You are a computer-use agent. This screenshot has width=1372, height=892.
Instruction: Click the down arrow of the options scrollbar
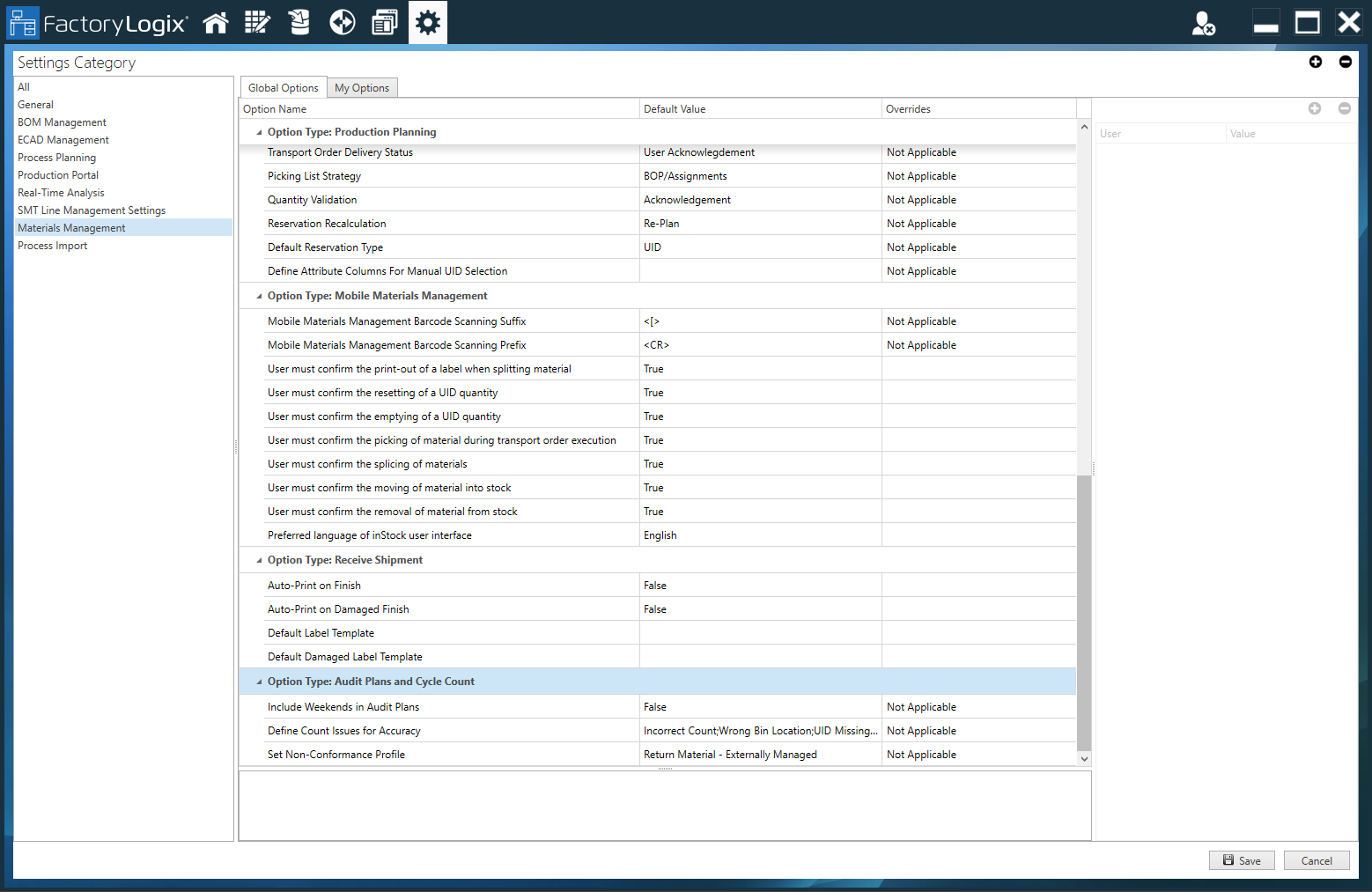click(1084, 758)
